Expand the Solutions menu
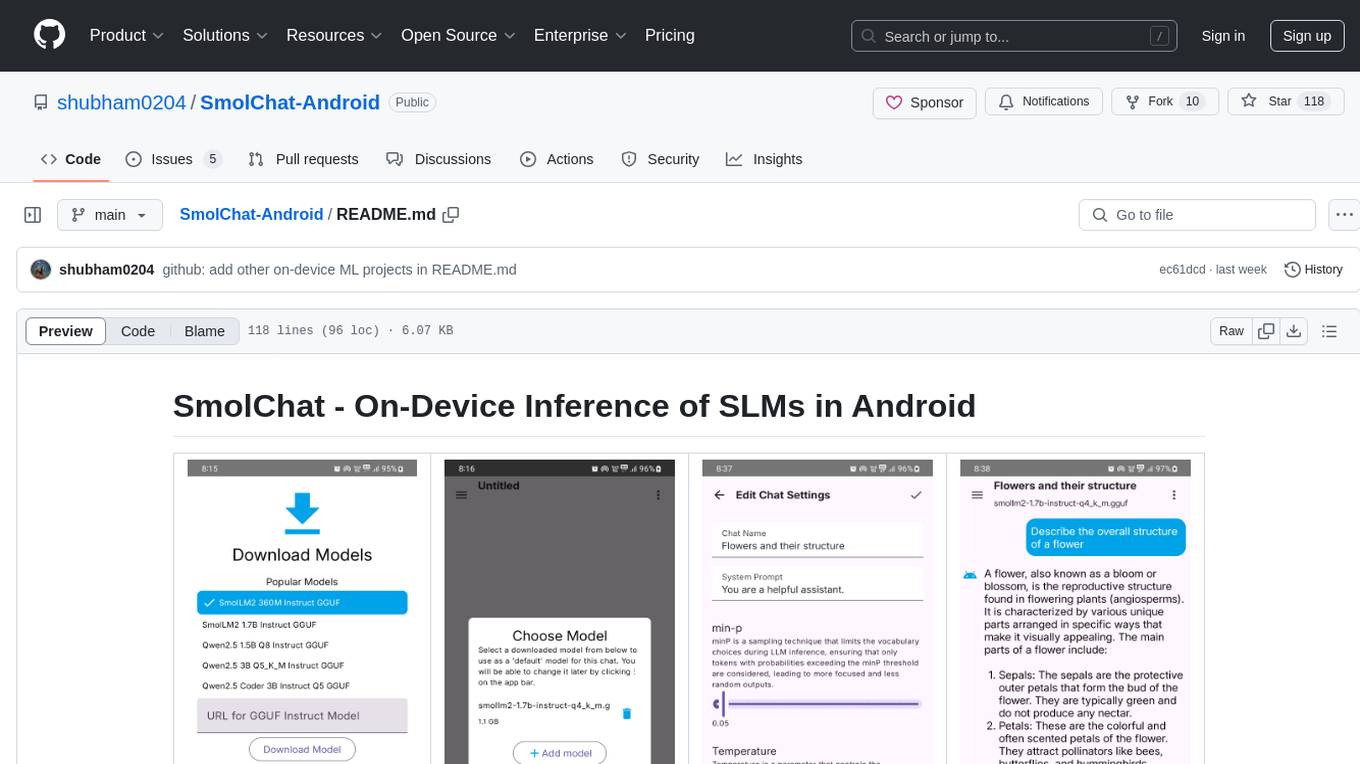The width and height of the screenshot is (1360, 764). point(225,35)
